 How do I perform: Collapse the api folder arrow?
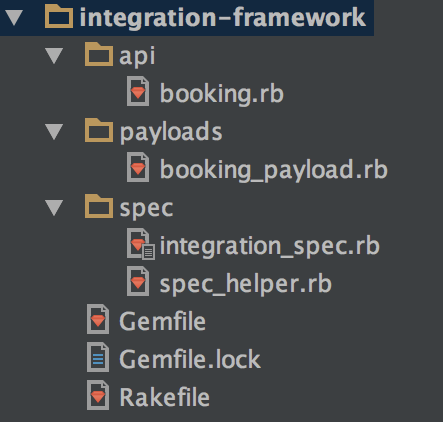(x=54, y=56)
